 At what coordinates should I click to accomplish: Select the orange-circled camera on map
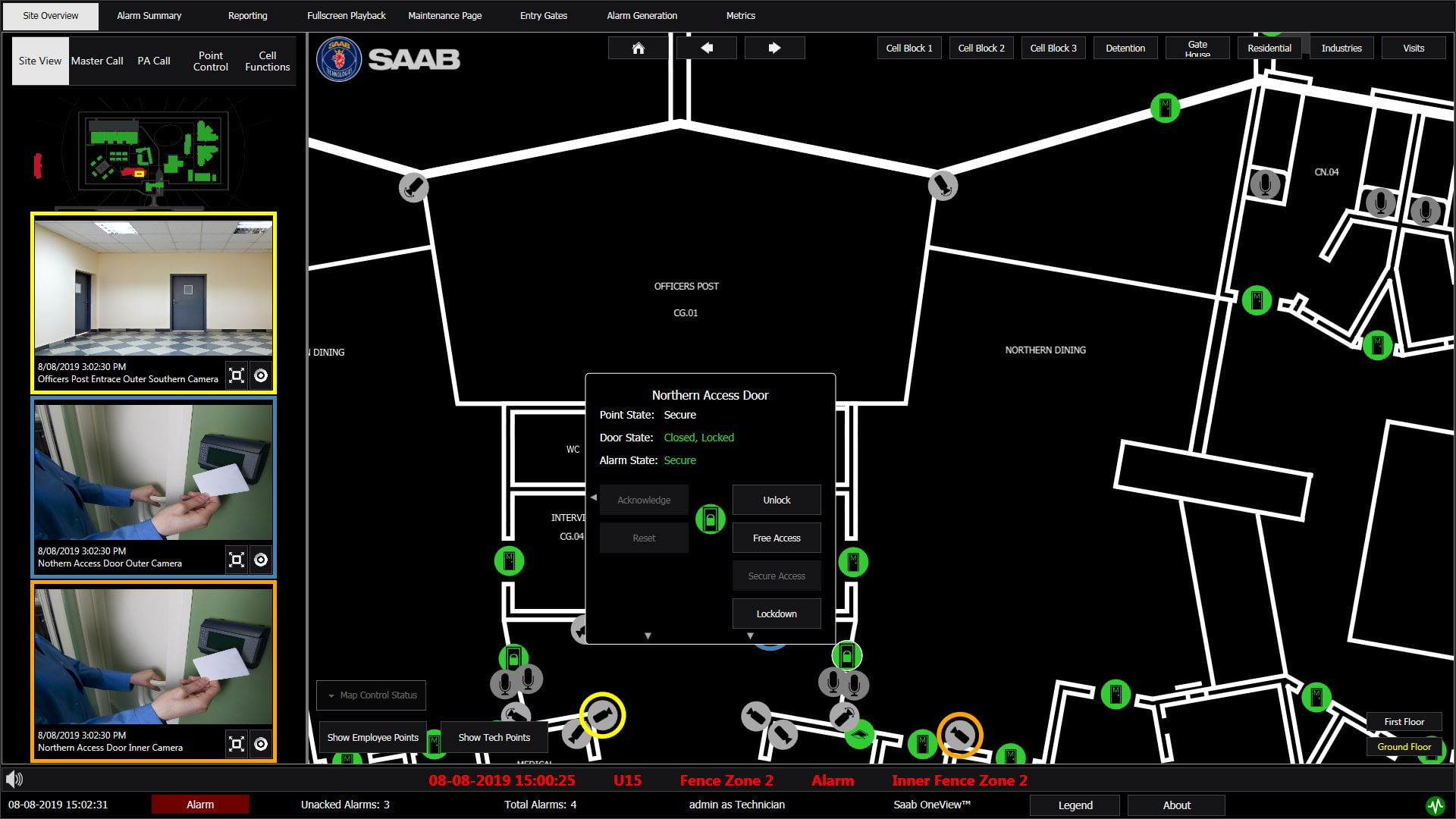(959, 735)
